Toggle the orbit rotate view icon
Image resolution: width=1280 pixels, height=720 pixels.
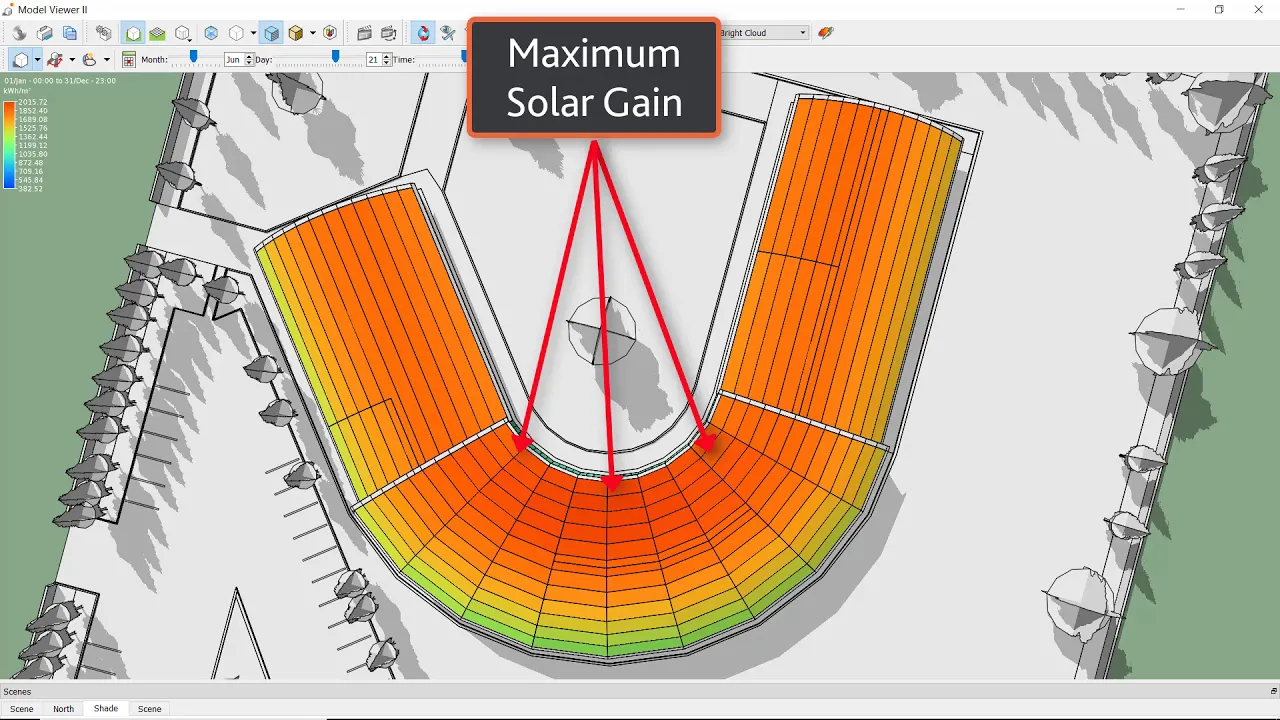click(424, 33)
